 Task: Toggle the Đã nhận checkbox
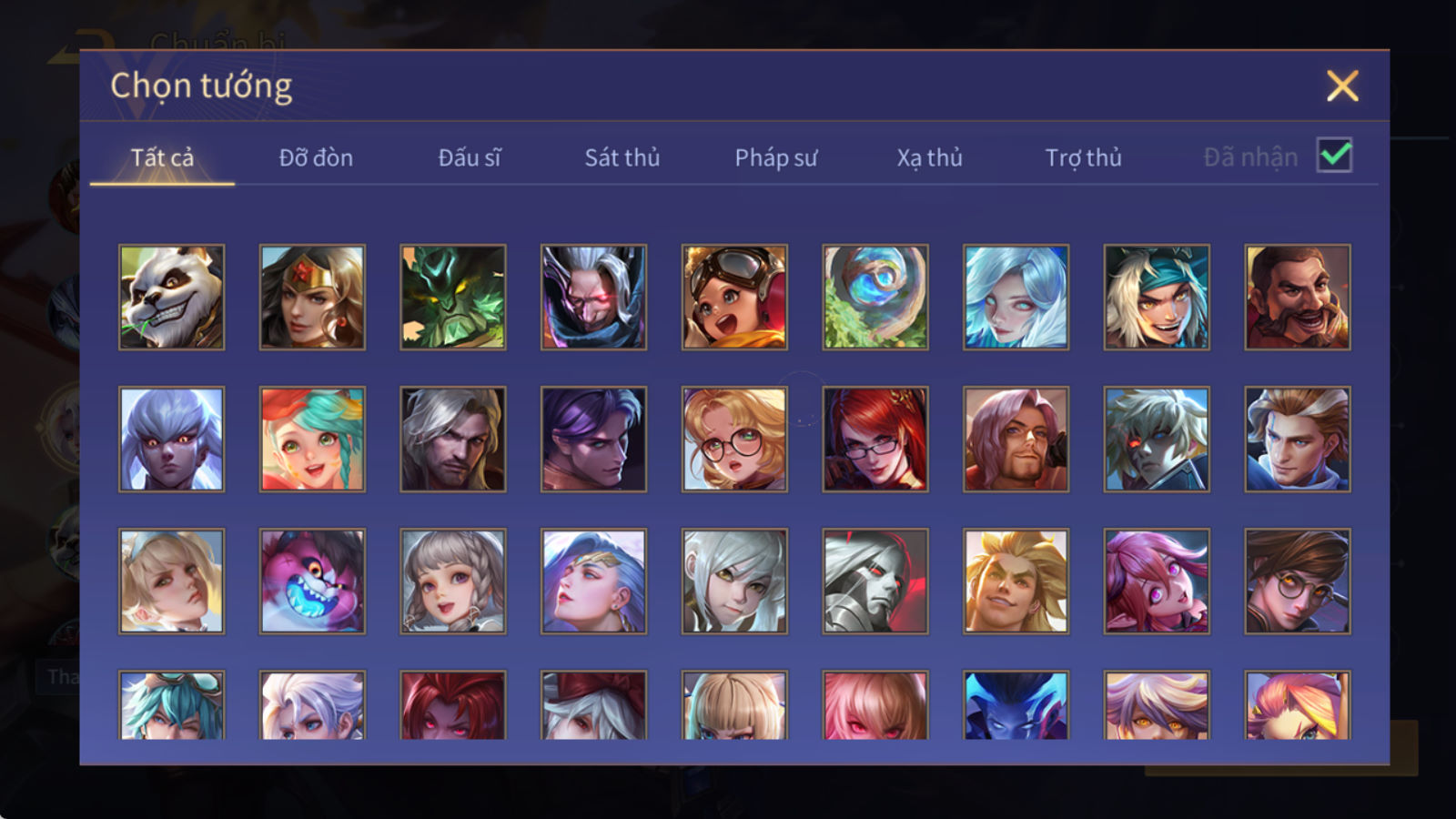click(1334, 156)
